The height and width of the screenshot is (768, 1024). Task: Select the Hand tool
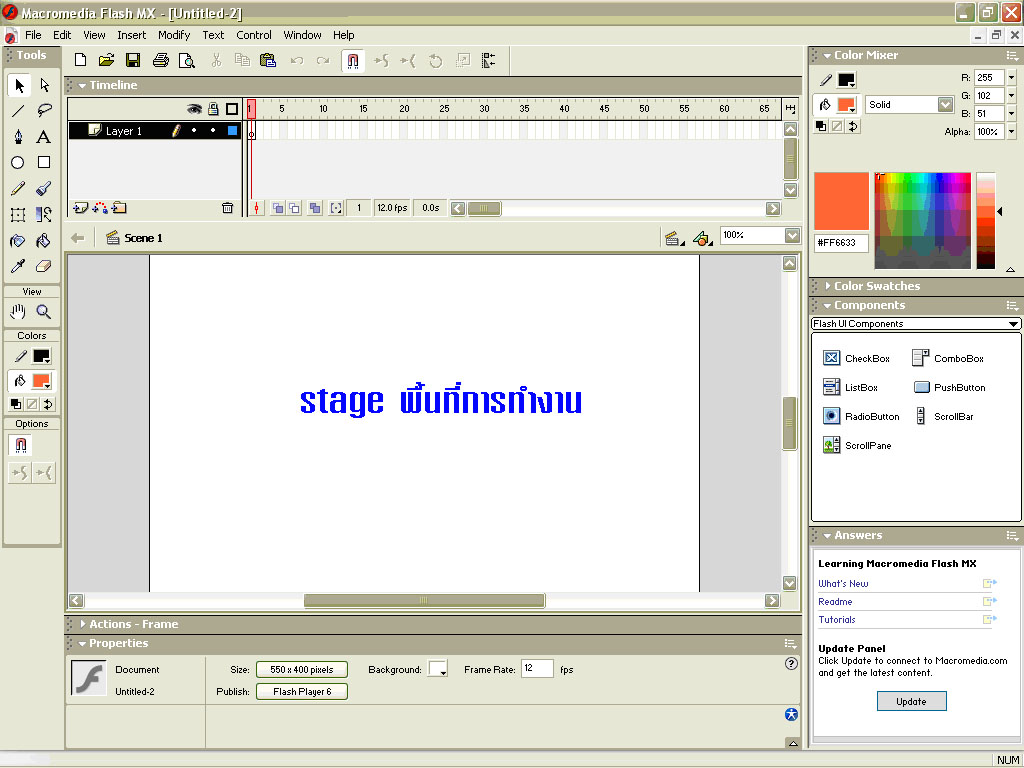pyautogui.click(x=18, y=312)
